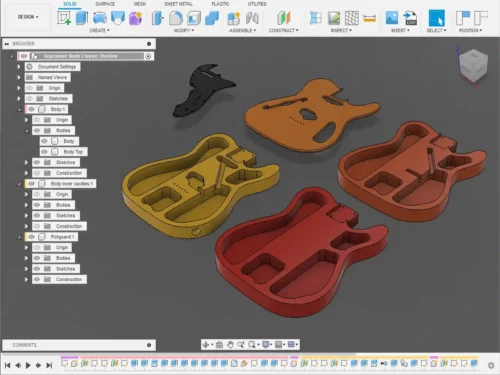The image size is (500, 375).
Task: Select the Shell tool
Action: (x=194, y=18)
